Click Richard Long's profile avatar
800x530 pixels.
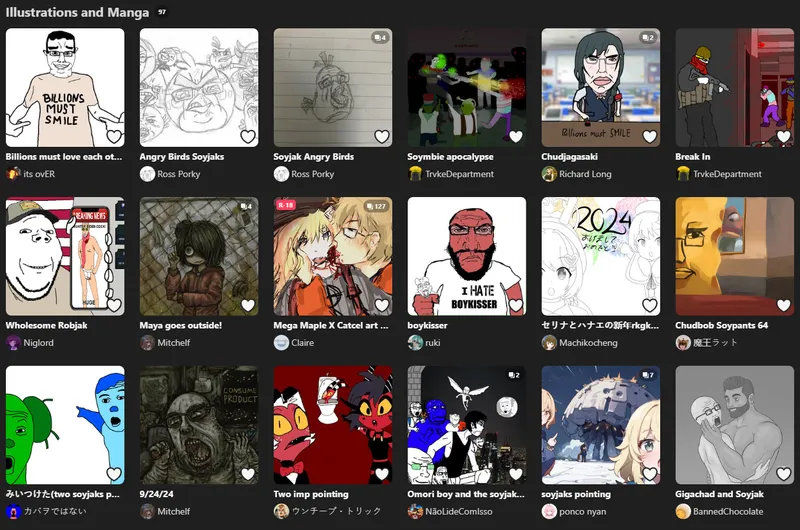point(549,174)
